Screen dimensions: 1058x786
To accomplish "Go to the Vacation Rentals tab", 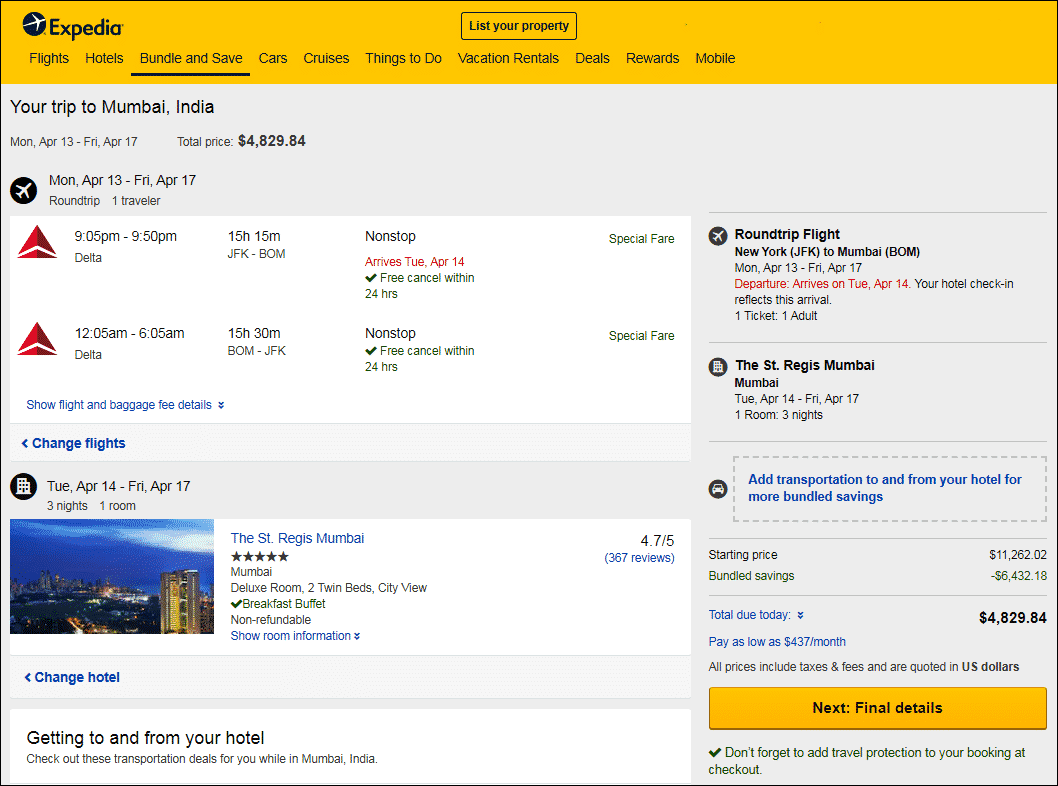I will [x=508, y=58].
